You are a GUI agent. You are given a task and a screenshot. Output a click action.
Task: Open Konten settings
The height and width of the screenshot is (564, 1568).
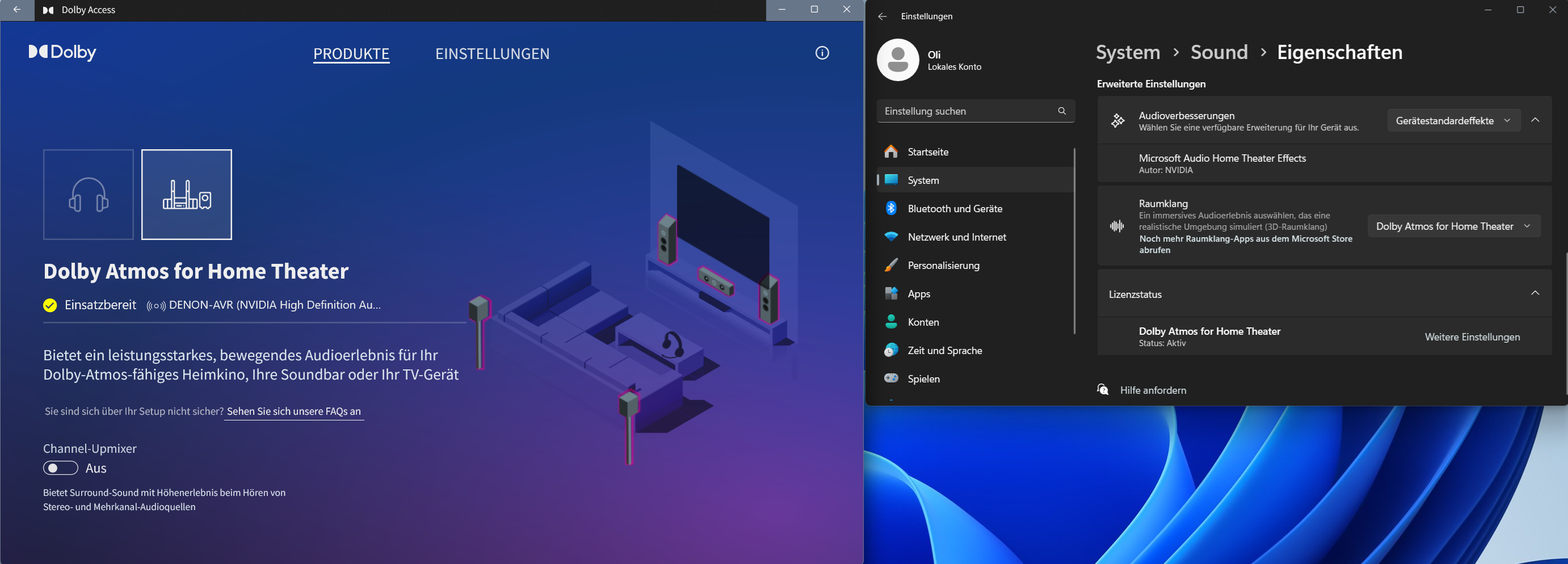point(974,322)
